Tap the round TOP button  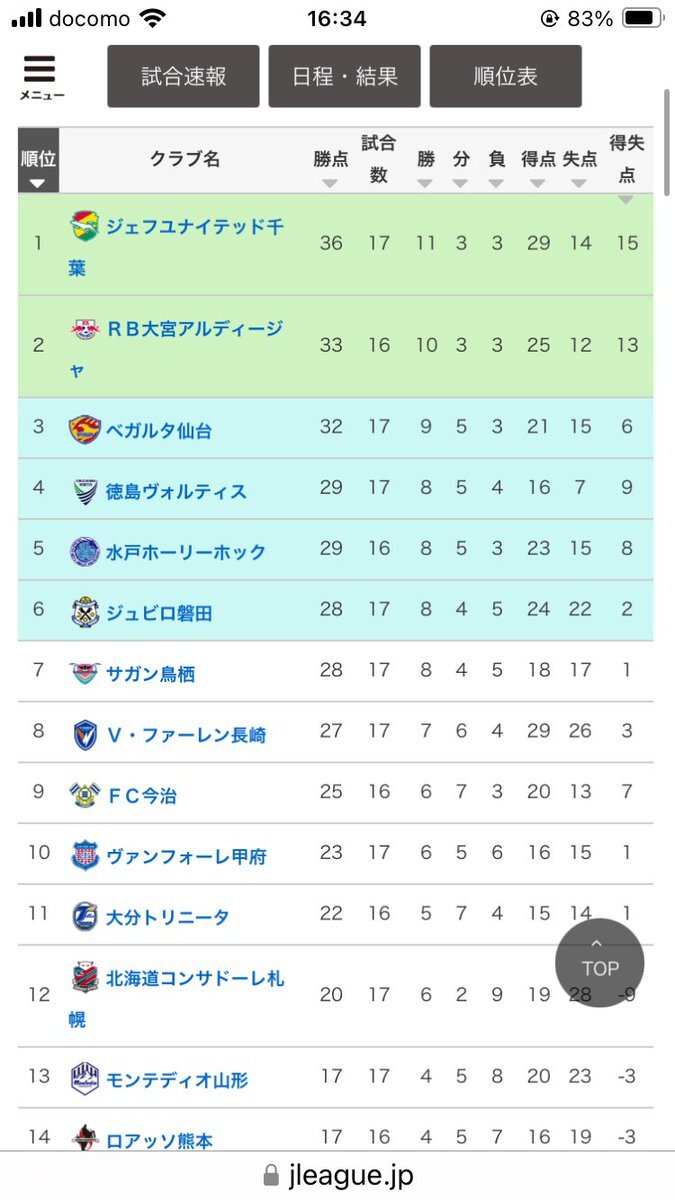[600, 962]
